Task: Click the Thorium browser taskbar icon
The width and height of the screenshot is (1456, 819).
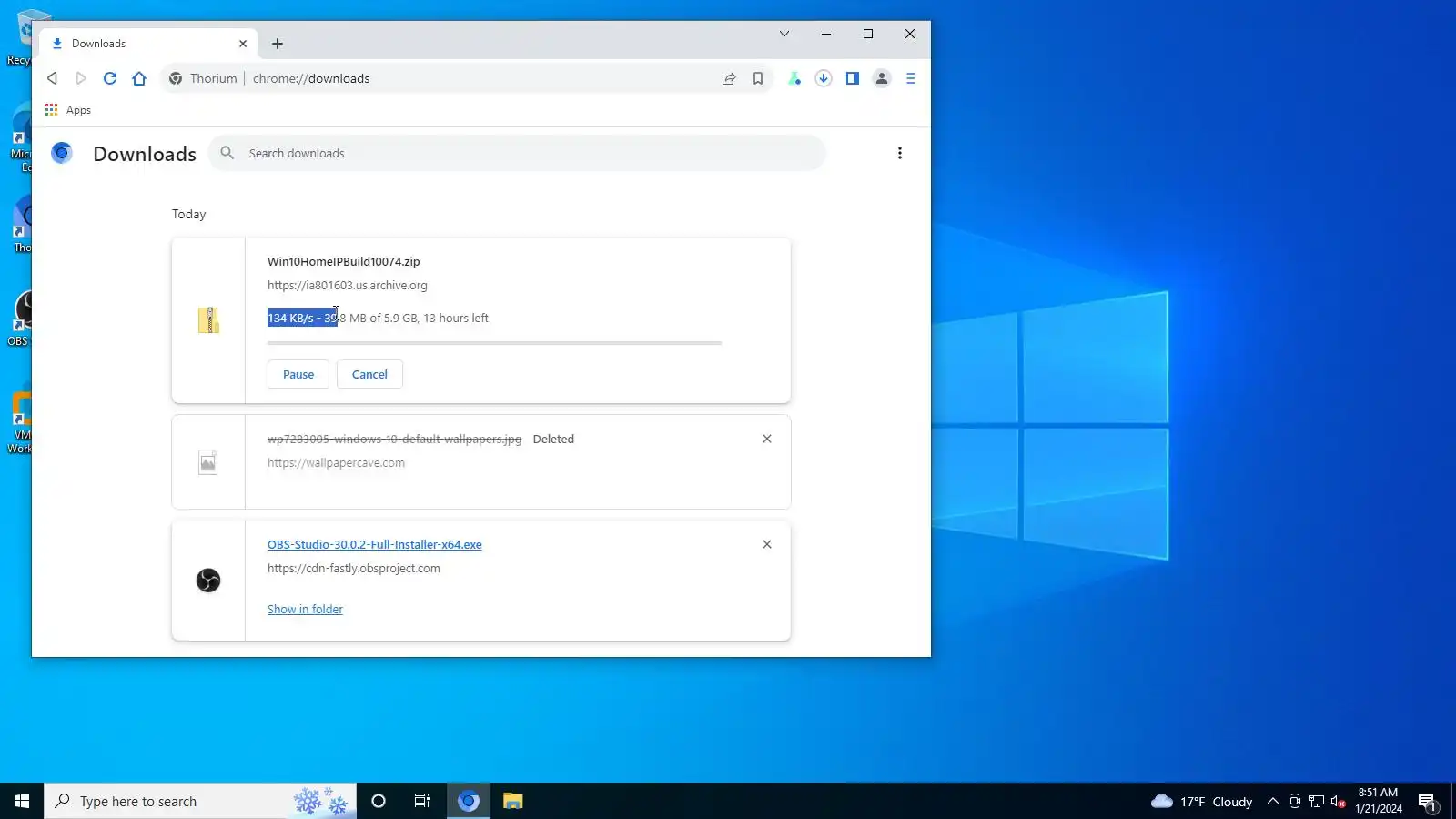Action: pos(469,801)
